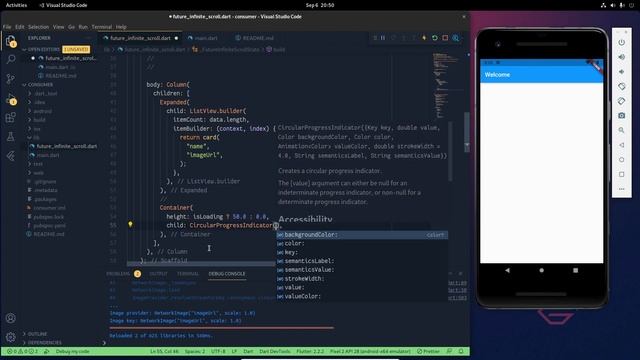Open the Explorer view in activity bar
This screenshot has height=360, width=640.
pyautogui.click(x=11, y=40)
